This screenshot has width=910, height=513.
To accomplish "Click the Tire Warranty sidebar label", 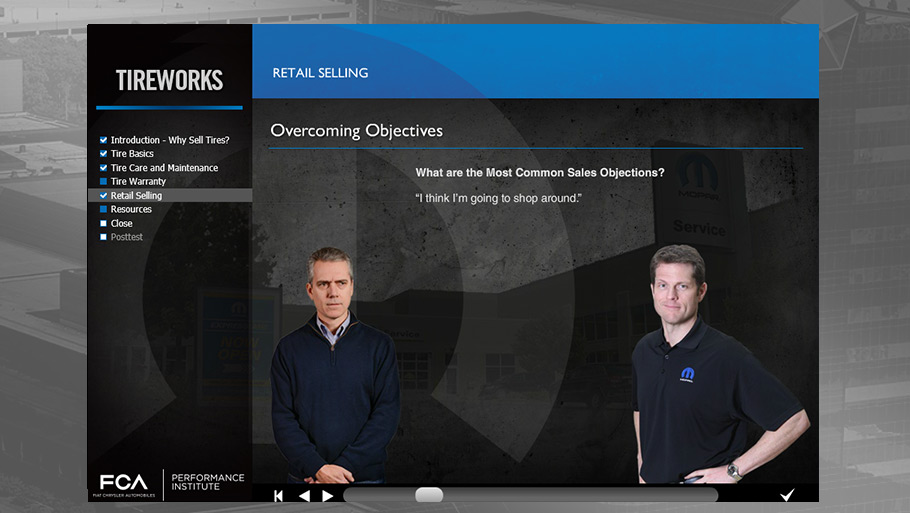I will point(138,182).
